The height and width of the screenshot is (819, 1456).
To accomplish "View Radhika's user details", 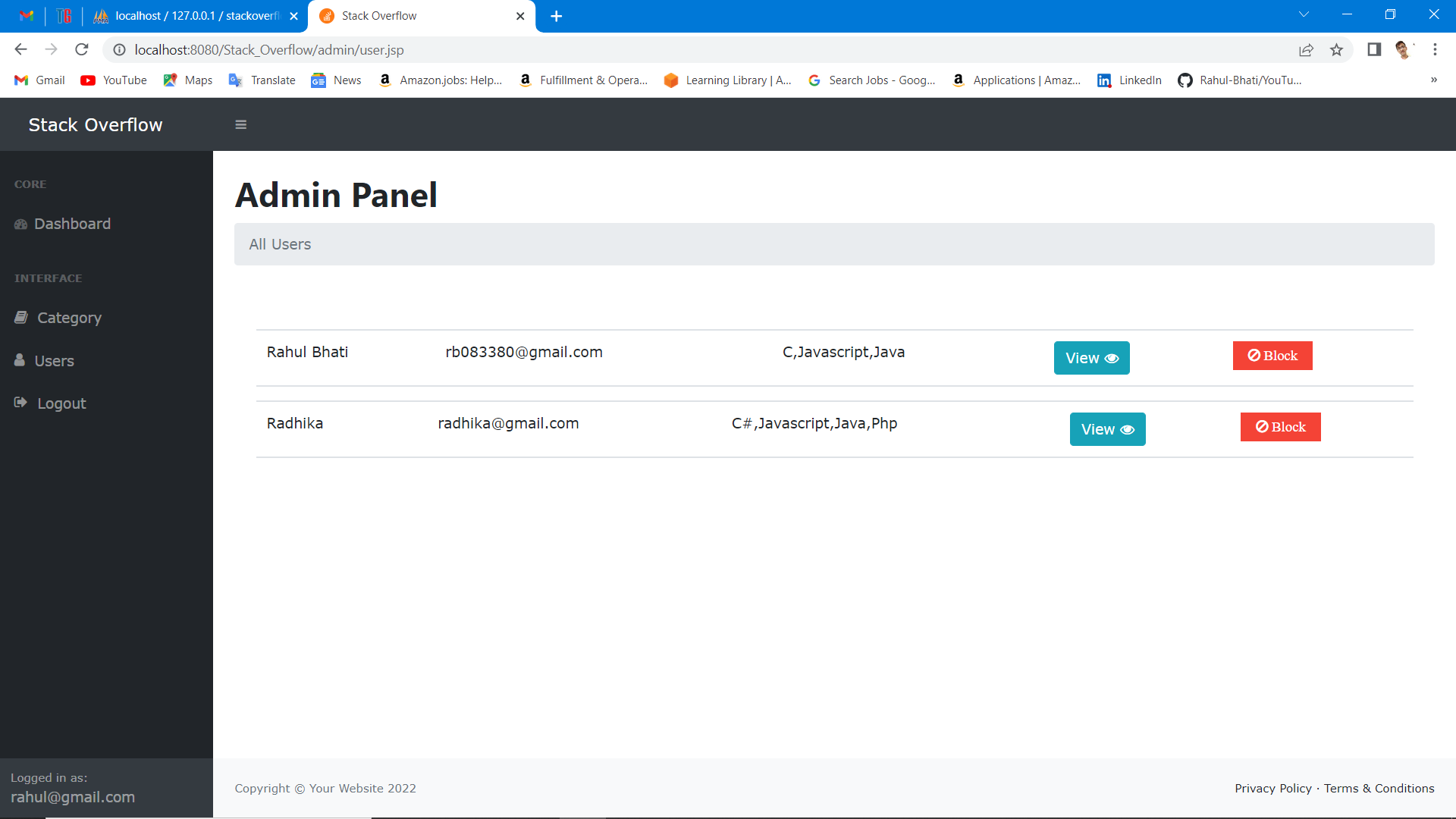I will pyautogui.click(x=1107, y=429).
